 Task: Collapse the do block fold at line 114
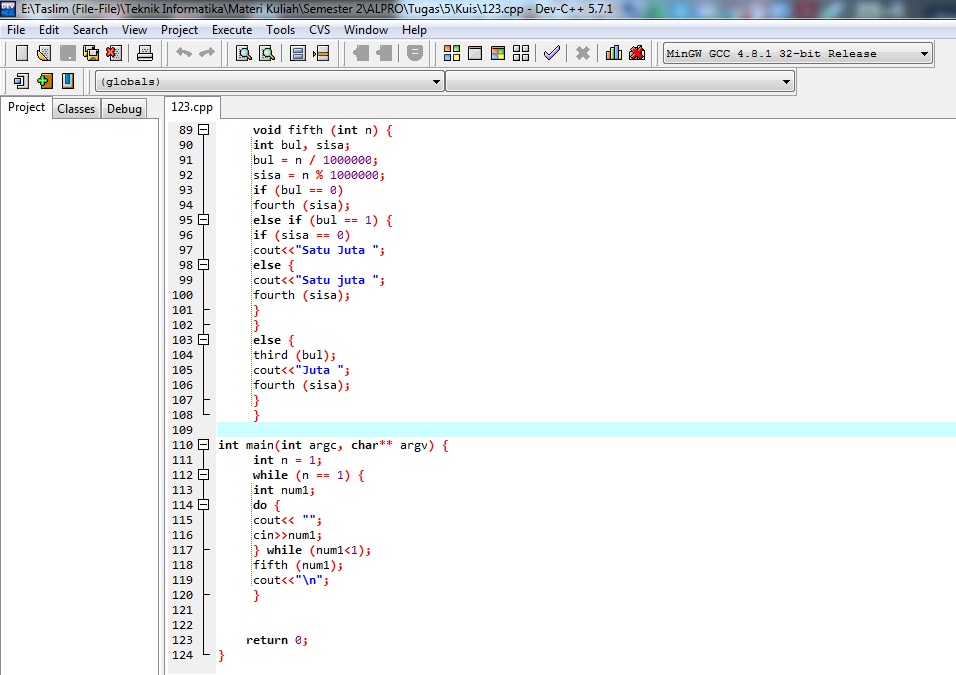pos(204,504)
